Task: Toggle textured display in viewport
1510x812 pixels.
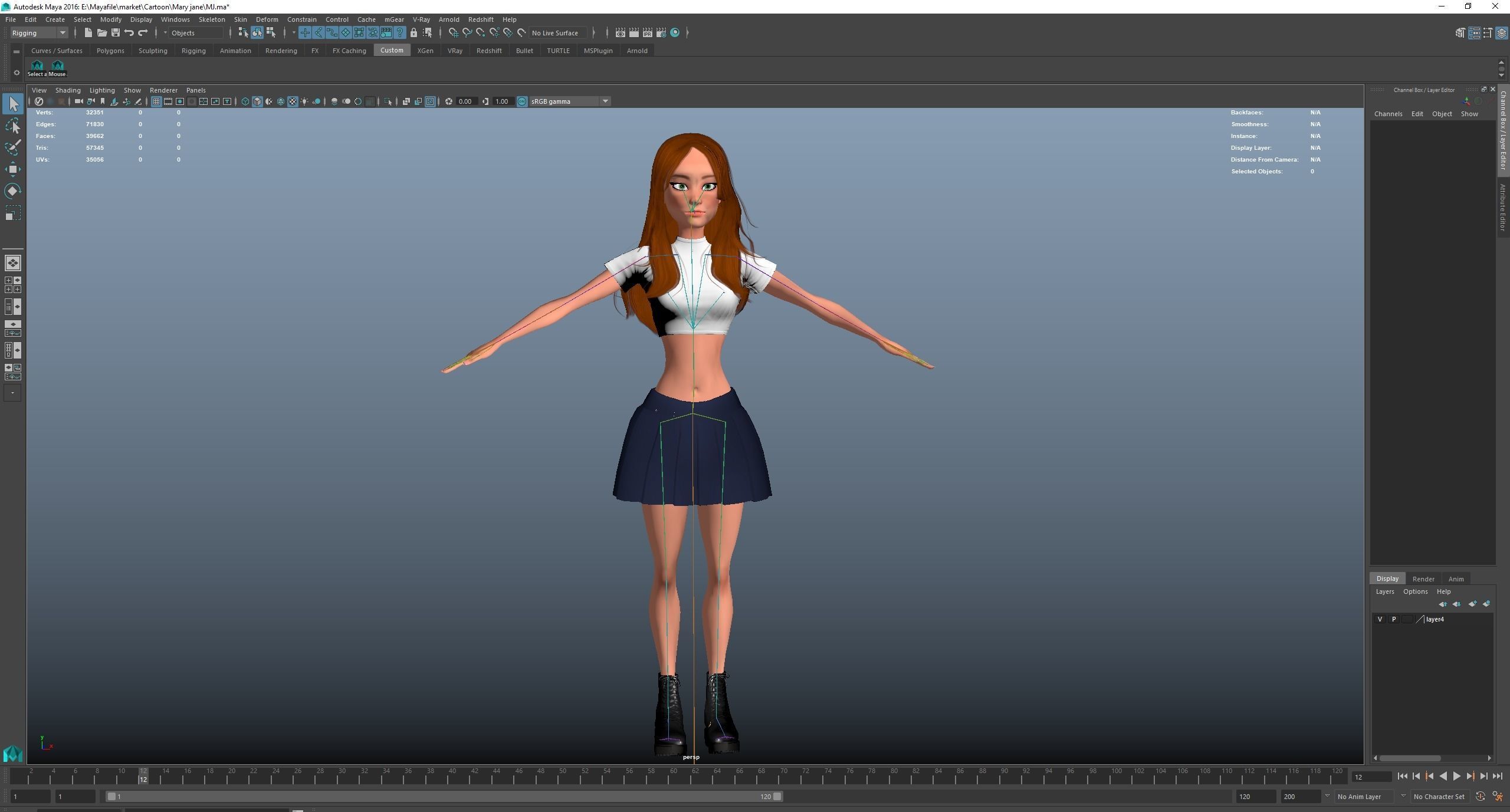Action: click(293, 101)
